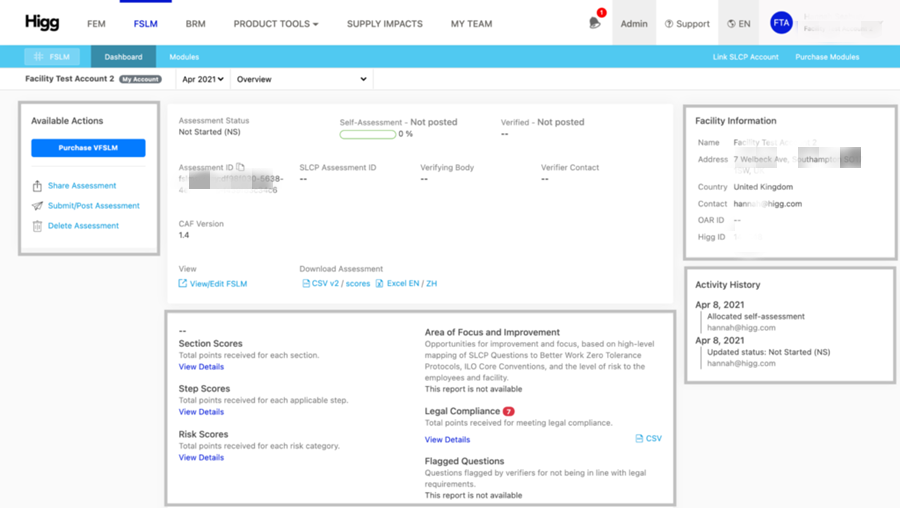Click the Updated status: Not Started entry
The width and height of the screenshot is (900, 508).
[768, 352]
